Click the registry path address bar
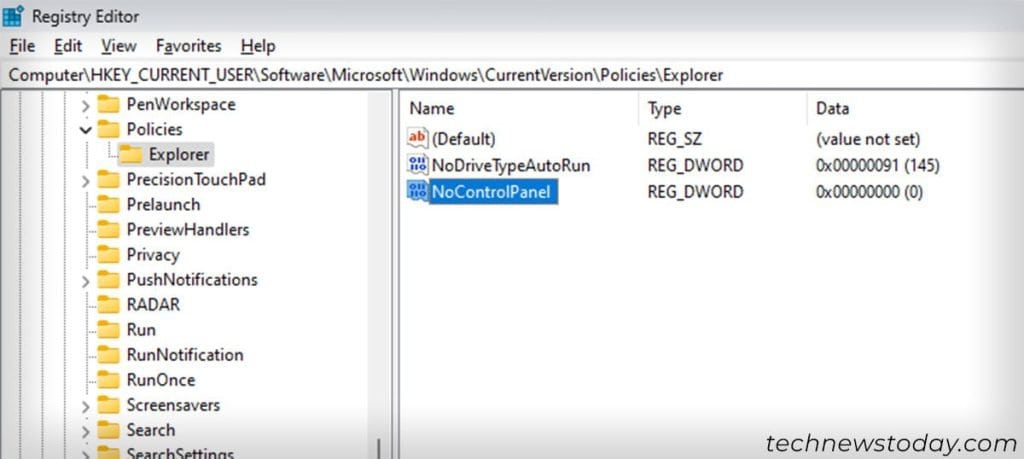 [x=512, y=75]
